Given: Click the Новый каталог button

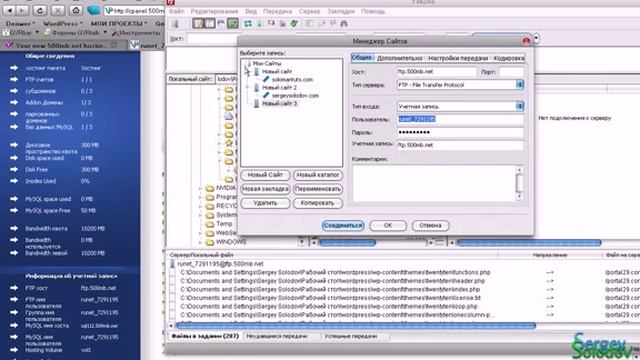Looking at the screenshot, I should pyautogui.click(x=318, y=175).
